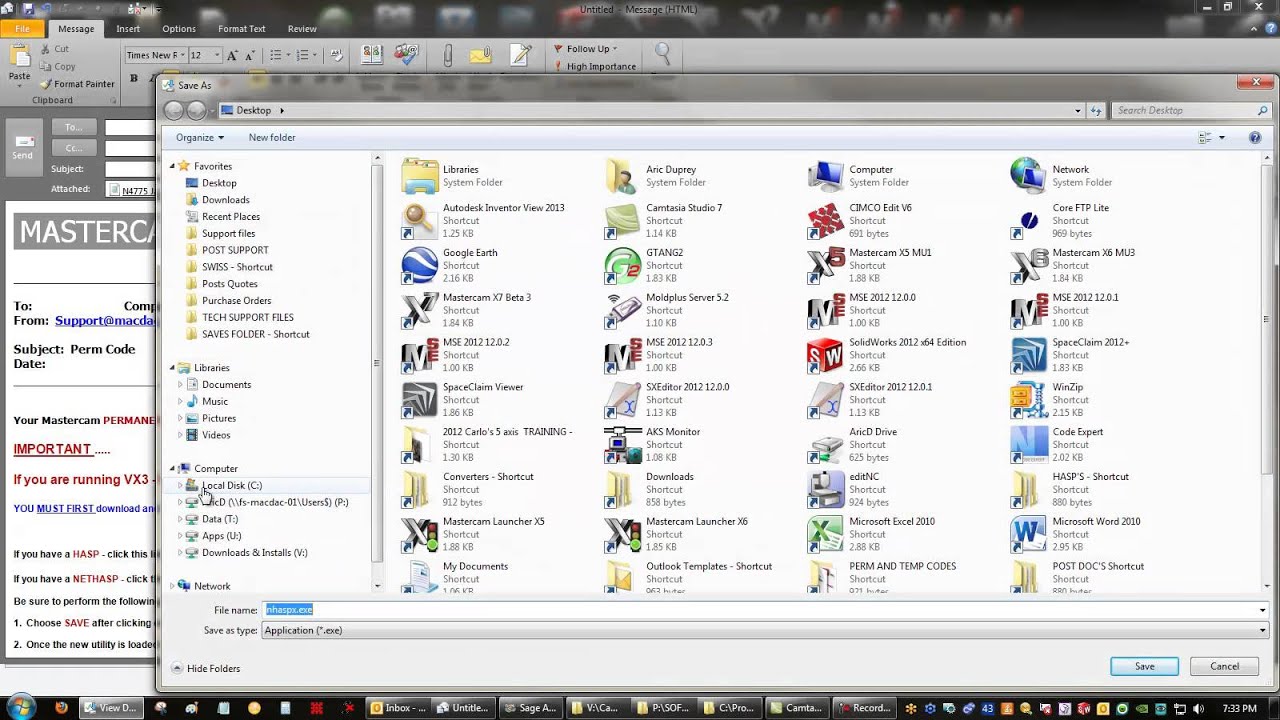Viewport: 1280px width, 720px height.
Task: Expand the Network tree node
Action: [x=172, y=586]
